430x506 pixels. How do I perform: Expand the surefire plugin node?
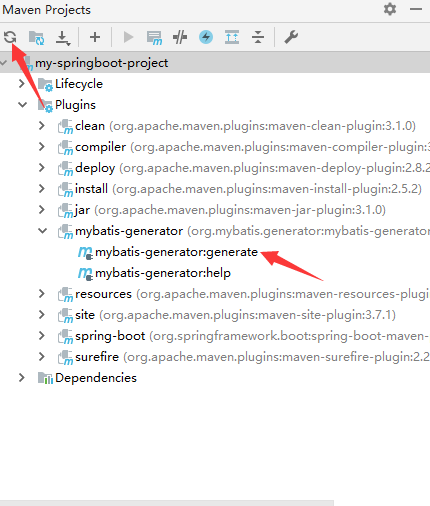pos(42,357)
